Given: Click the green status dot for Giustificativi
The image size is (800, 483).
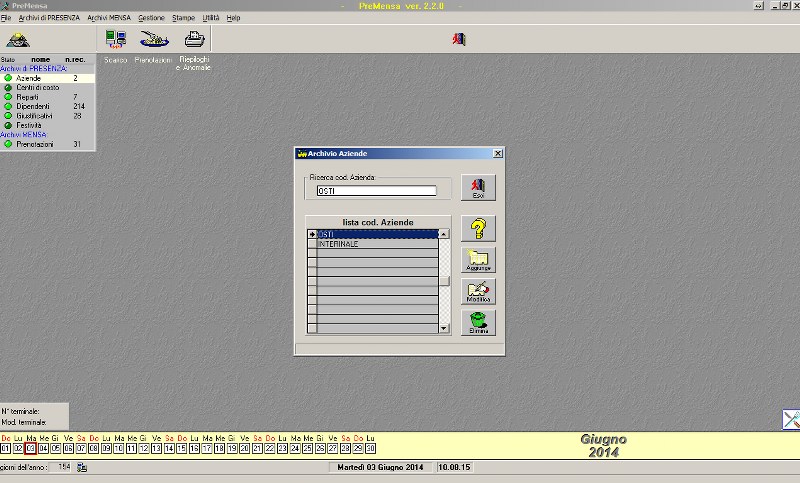Looking at the screenshot, I should [x=8, y=116].
